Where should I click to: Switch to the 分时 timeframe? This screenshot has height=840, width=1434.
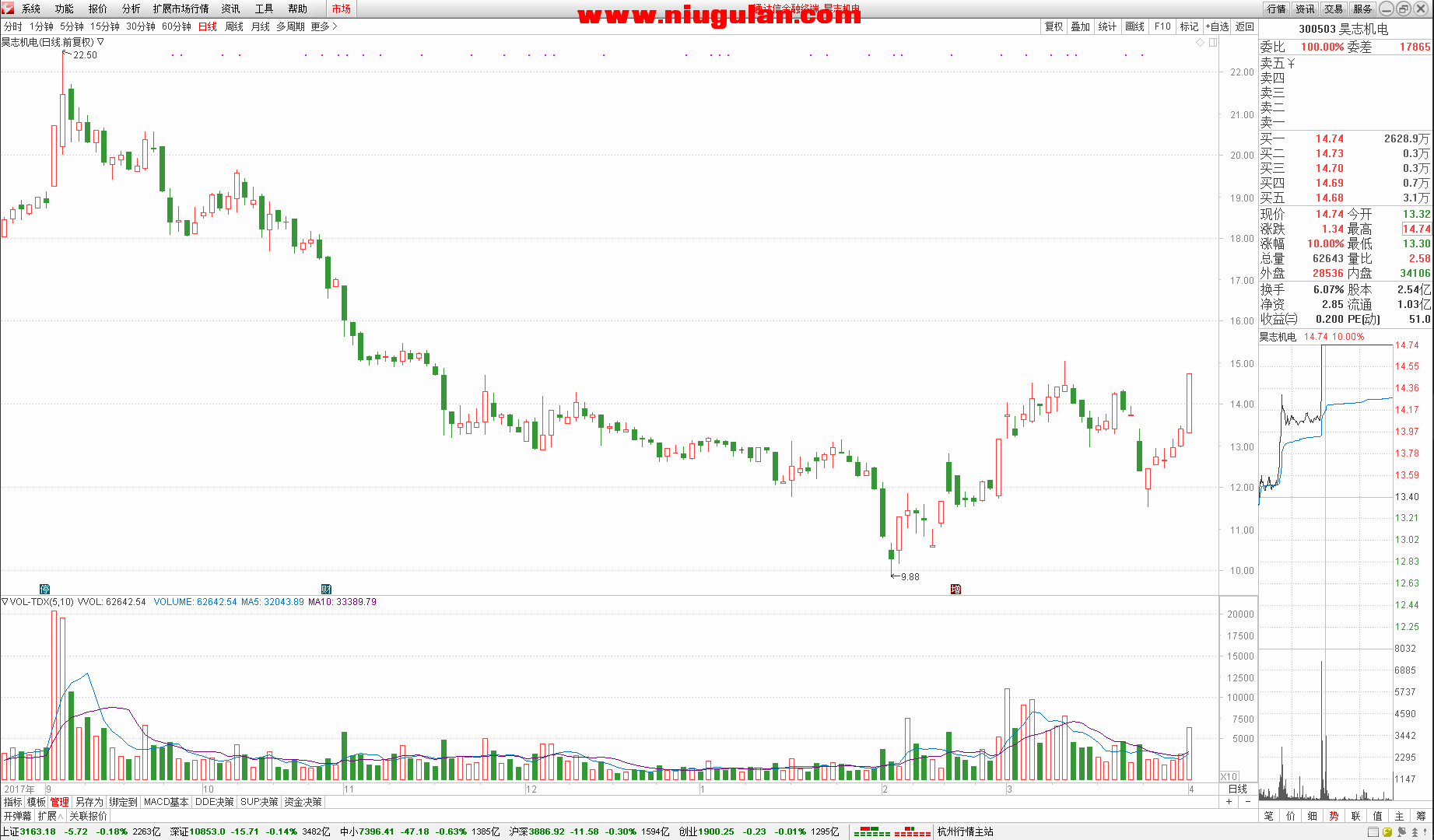pyautogui.click(x=13, y=26)
